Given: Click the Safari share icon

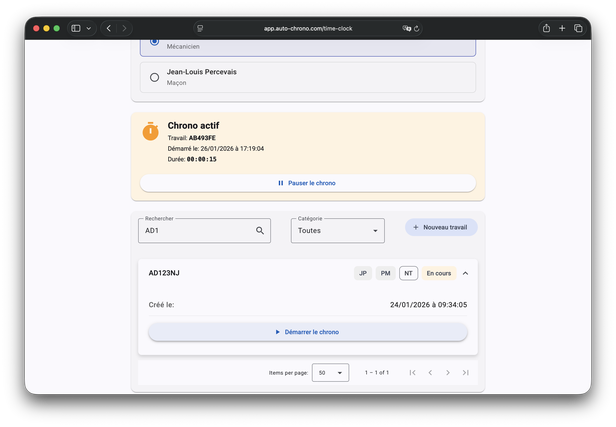Looking at the screenshot, I should 546,28.
